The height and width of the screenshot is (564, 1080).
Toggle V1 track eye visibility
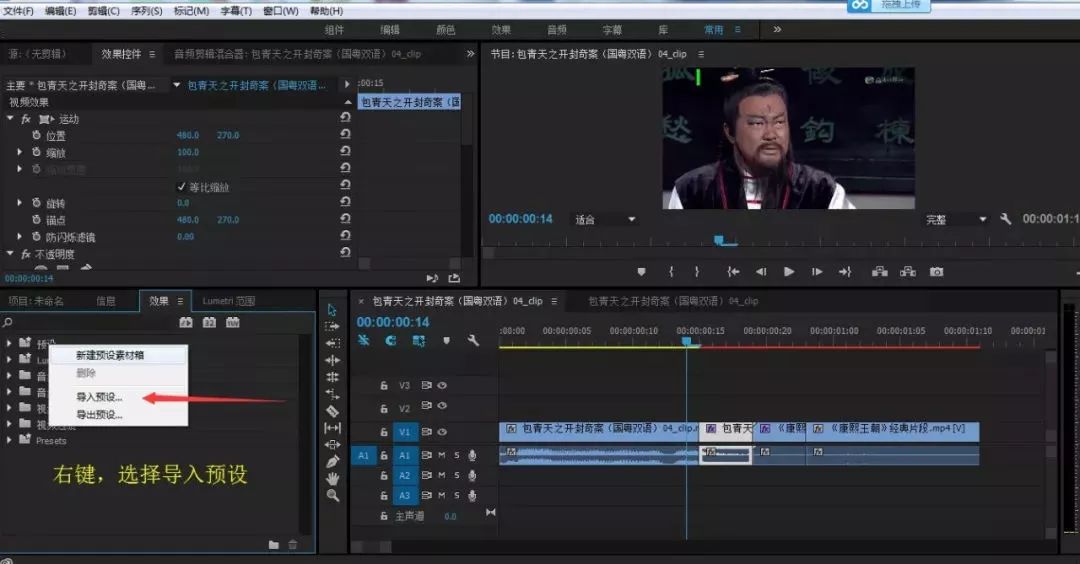[442, 432]
